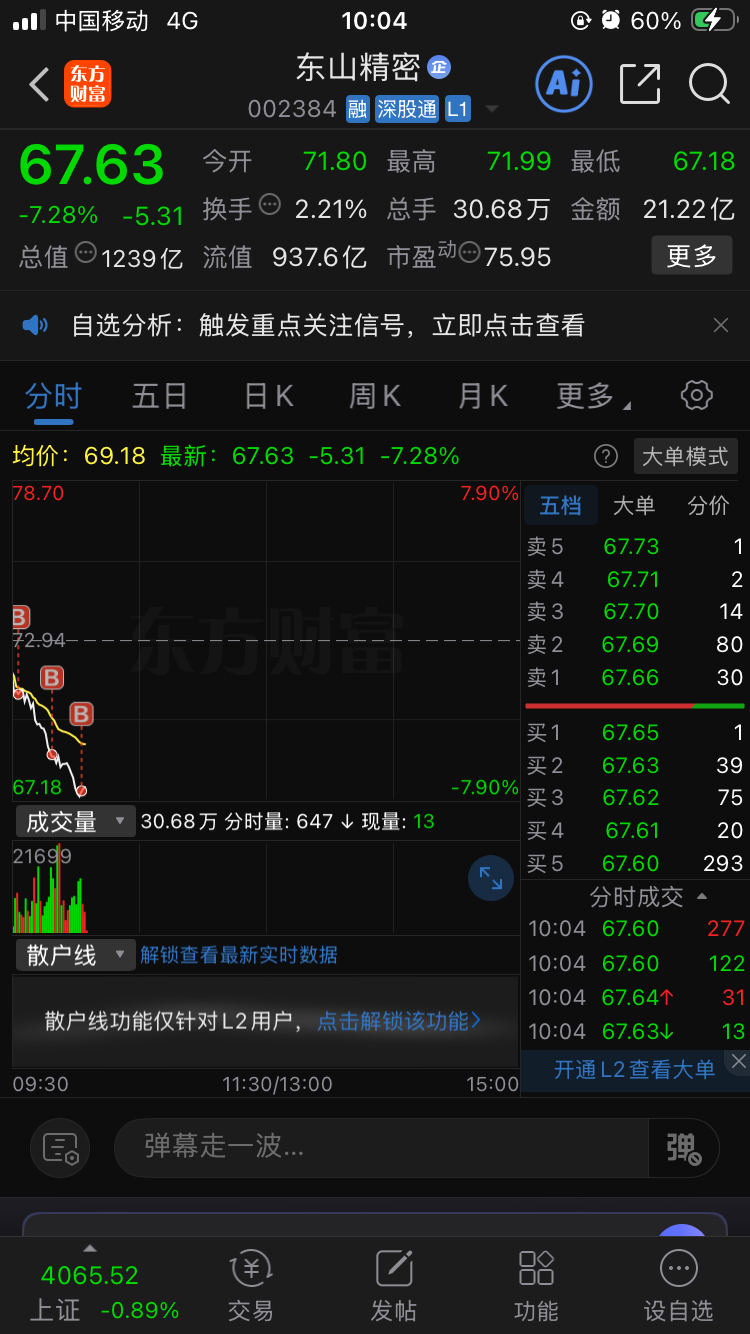Select the 五档 order book tab
Viewport: 750px width, 1334px height.
click(x=560, y=506)
